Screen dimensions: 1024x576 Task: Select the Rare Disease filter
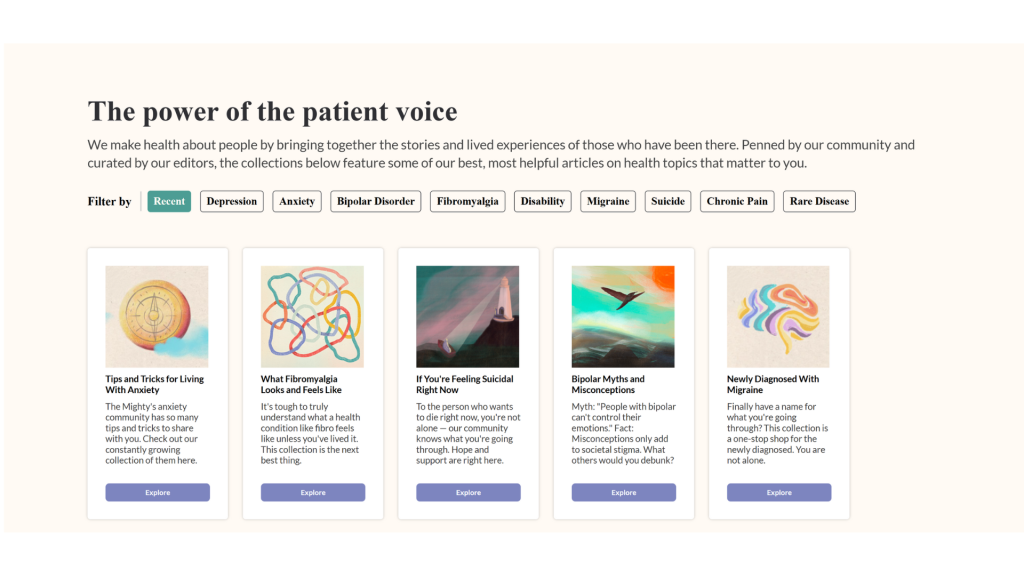(818, 201)
